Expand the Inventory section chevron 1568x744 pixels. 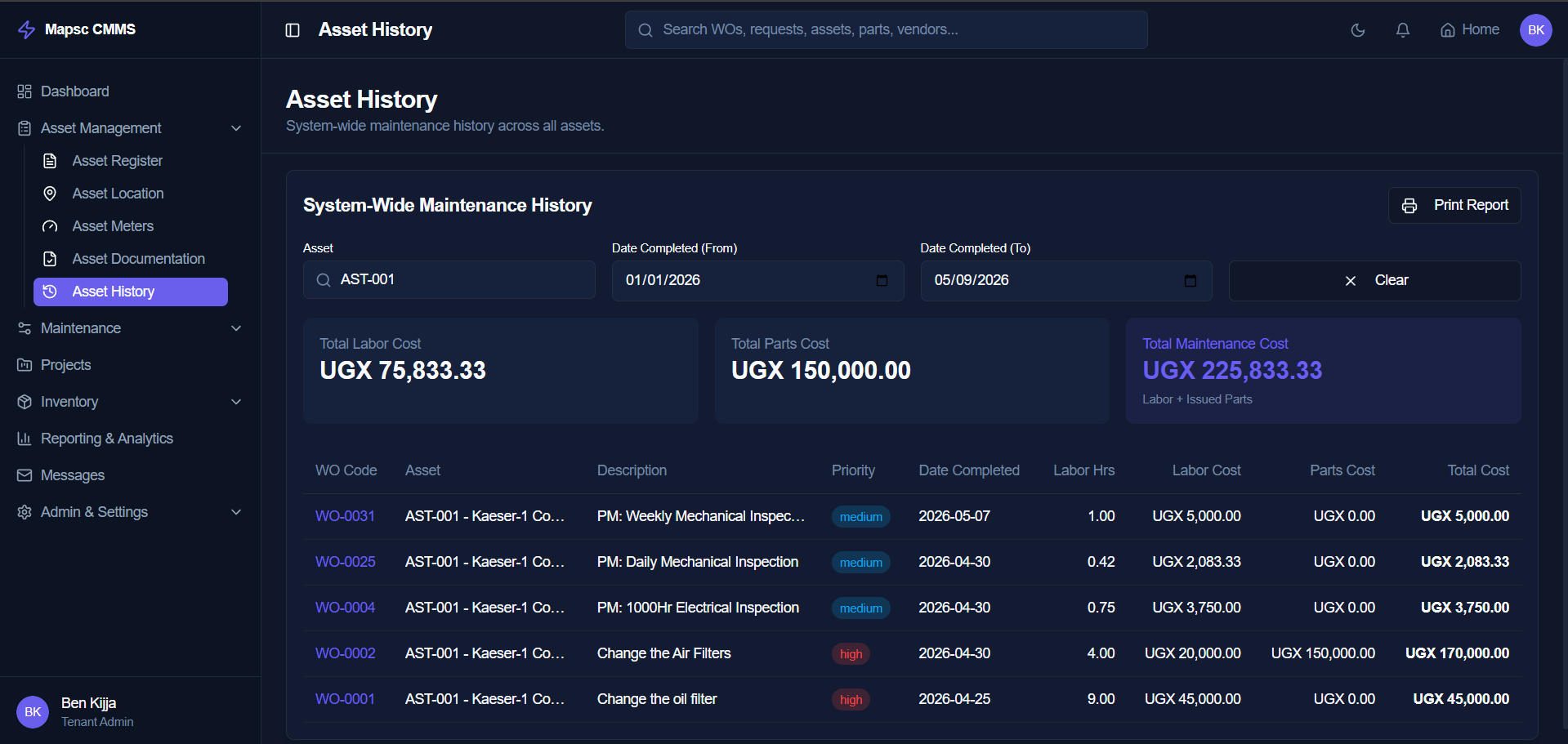pos(236,402)
